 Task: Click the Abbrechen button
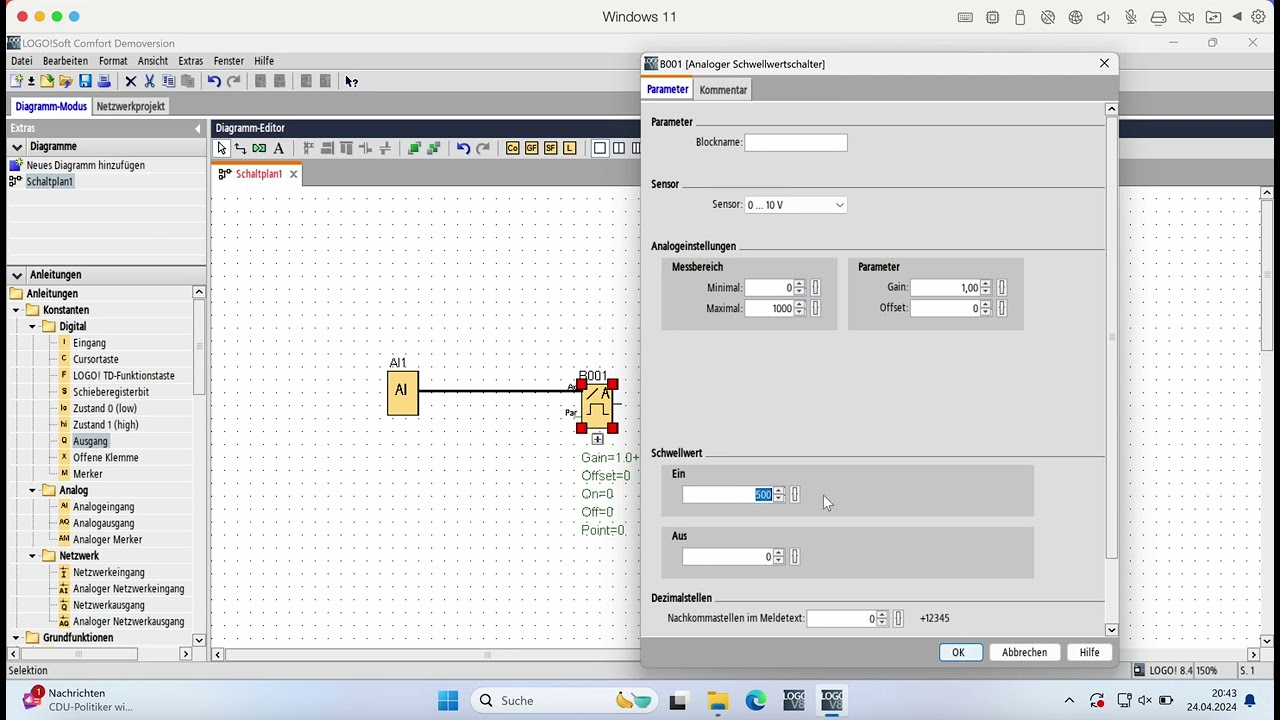[x=1025, y=652]
